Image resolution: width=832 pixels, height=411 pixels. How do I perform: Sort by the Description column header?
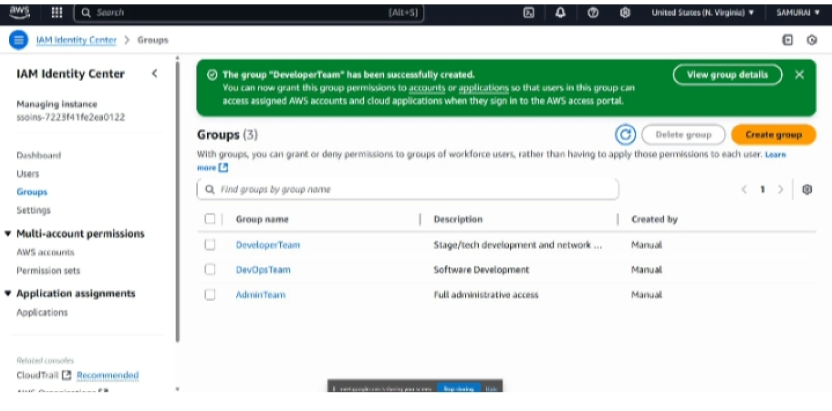(458, 219)
